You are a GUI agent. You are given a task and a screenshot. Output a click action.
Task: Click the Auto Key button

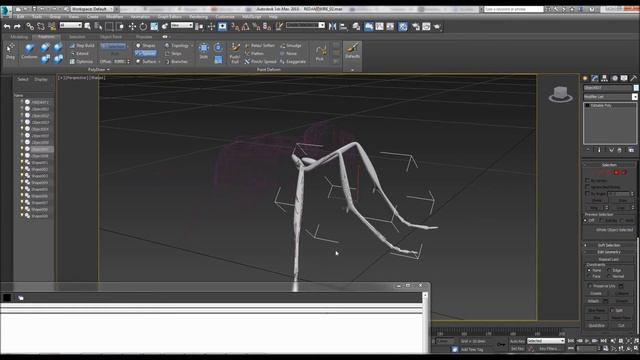(517, 341)
